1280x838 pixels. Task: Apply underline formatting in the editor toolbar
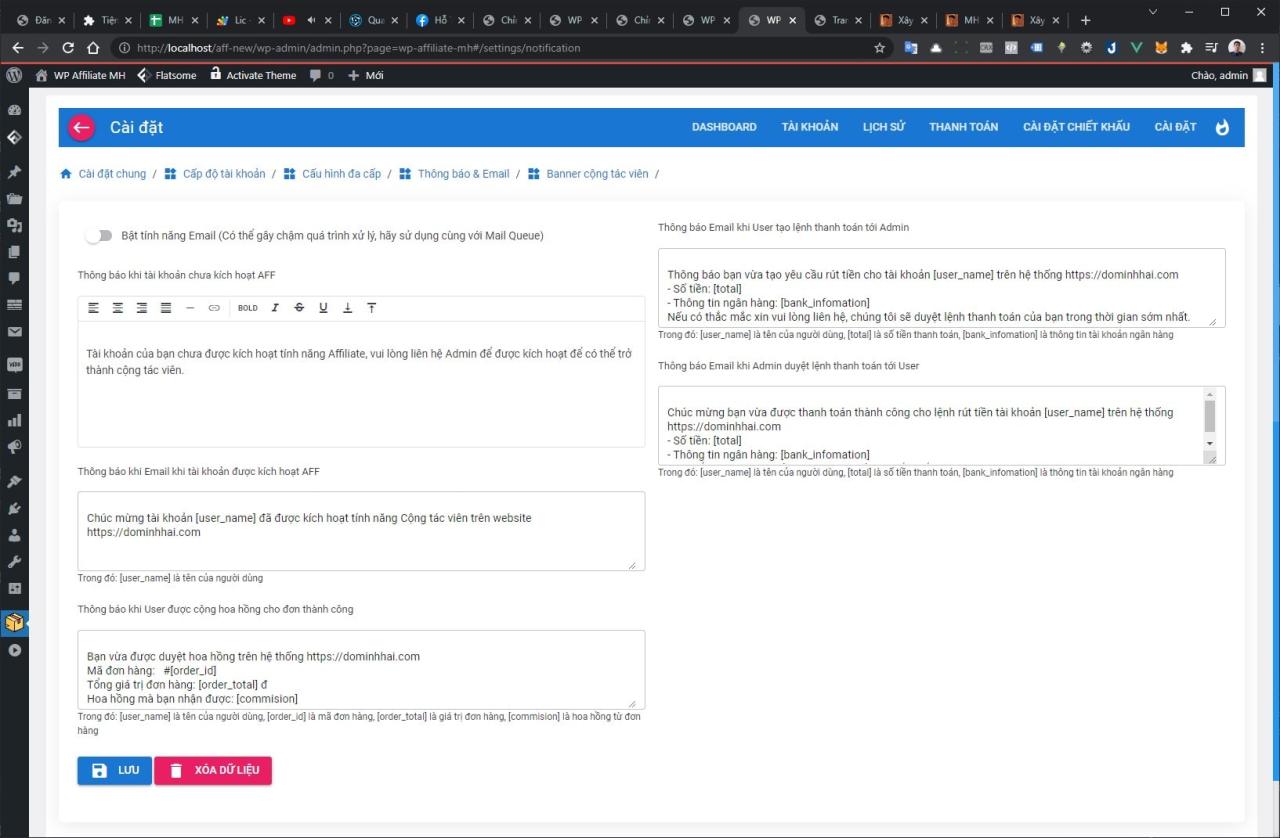click(x=323, y=307)
